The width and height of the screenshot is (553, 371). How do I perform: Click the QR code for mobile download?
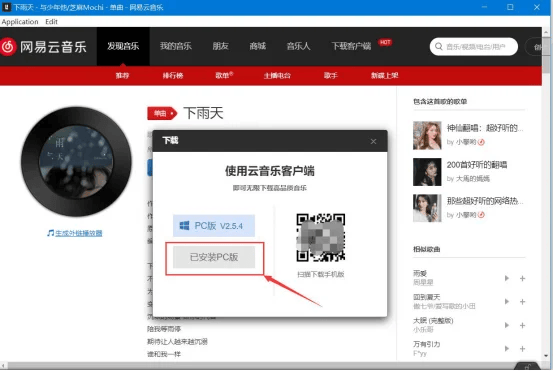point(321,237)
